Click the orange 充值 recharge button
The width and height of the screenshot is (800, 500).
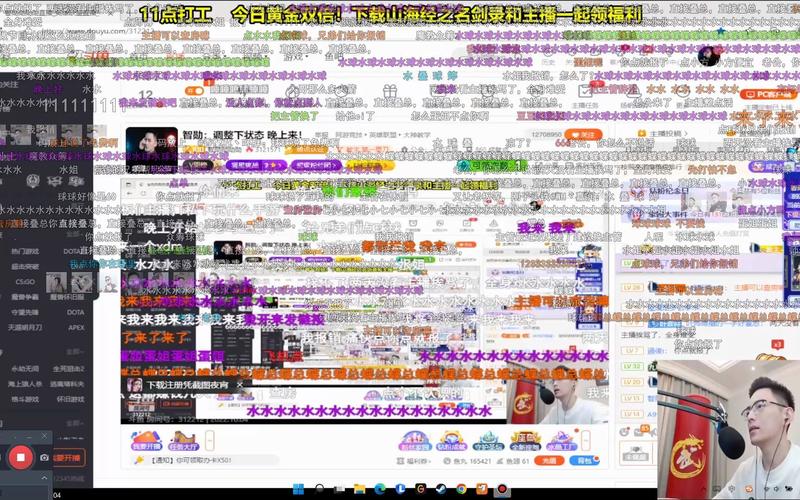pyautogui.click(x=548, y=460)
